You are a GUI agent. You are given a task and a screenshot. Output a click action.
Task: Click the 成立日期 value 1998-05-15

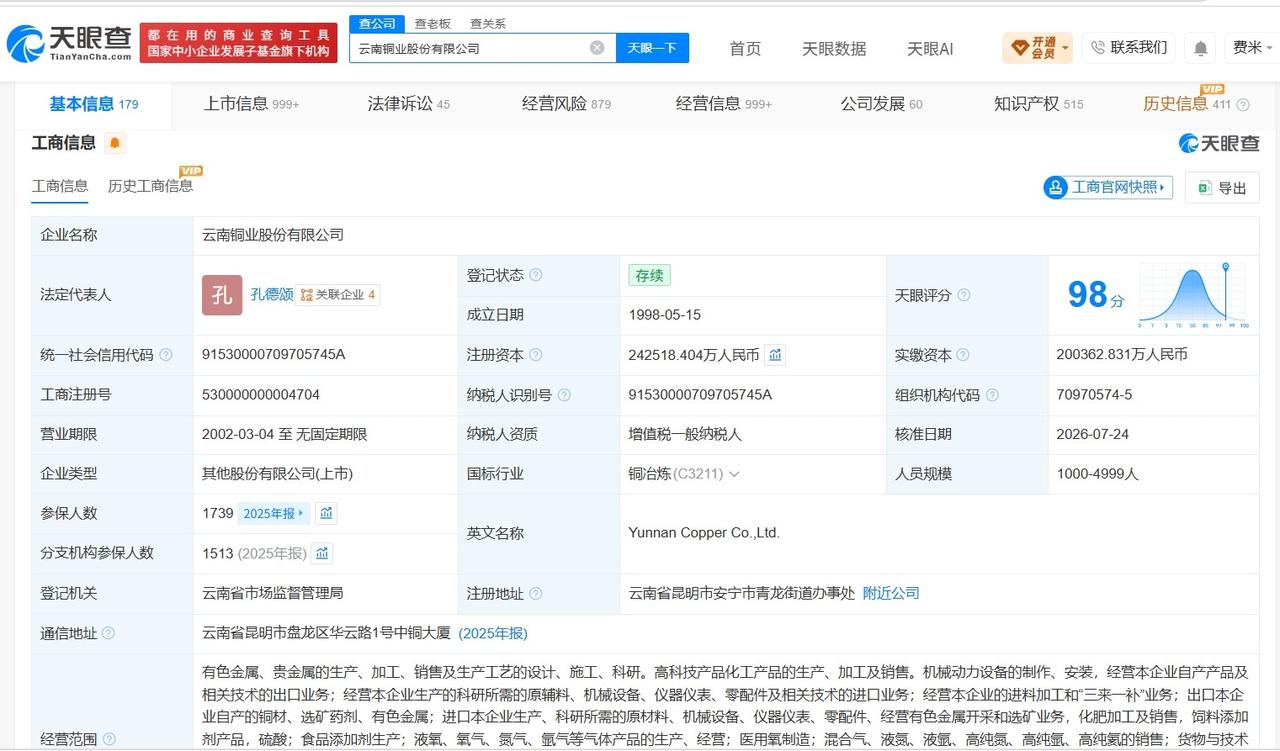pyautogui.click(x=665, y=315)
